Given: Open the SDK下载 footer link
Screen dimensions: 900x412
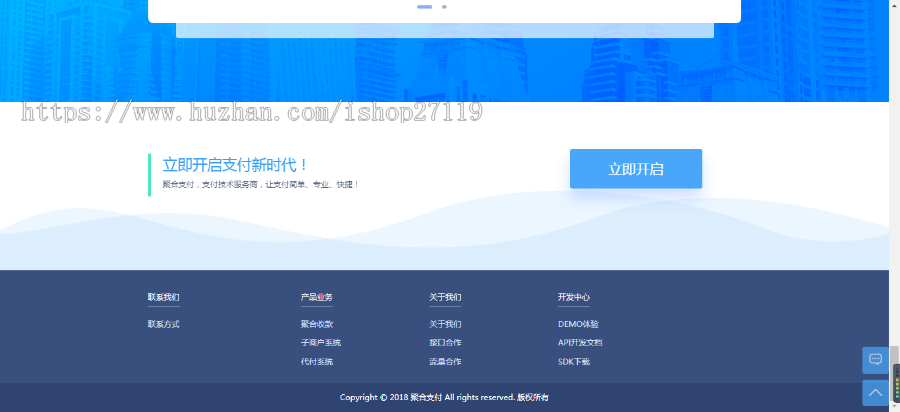Looking at the screenshot, I should point(574,362).
